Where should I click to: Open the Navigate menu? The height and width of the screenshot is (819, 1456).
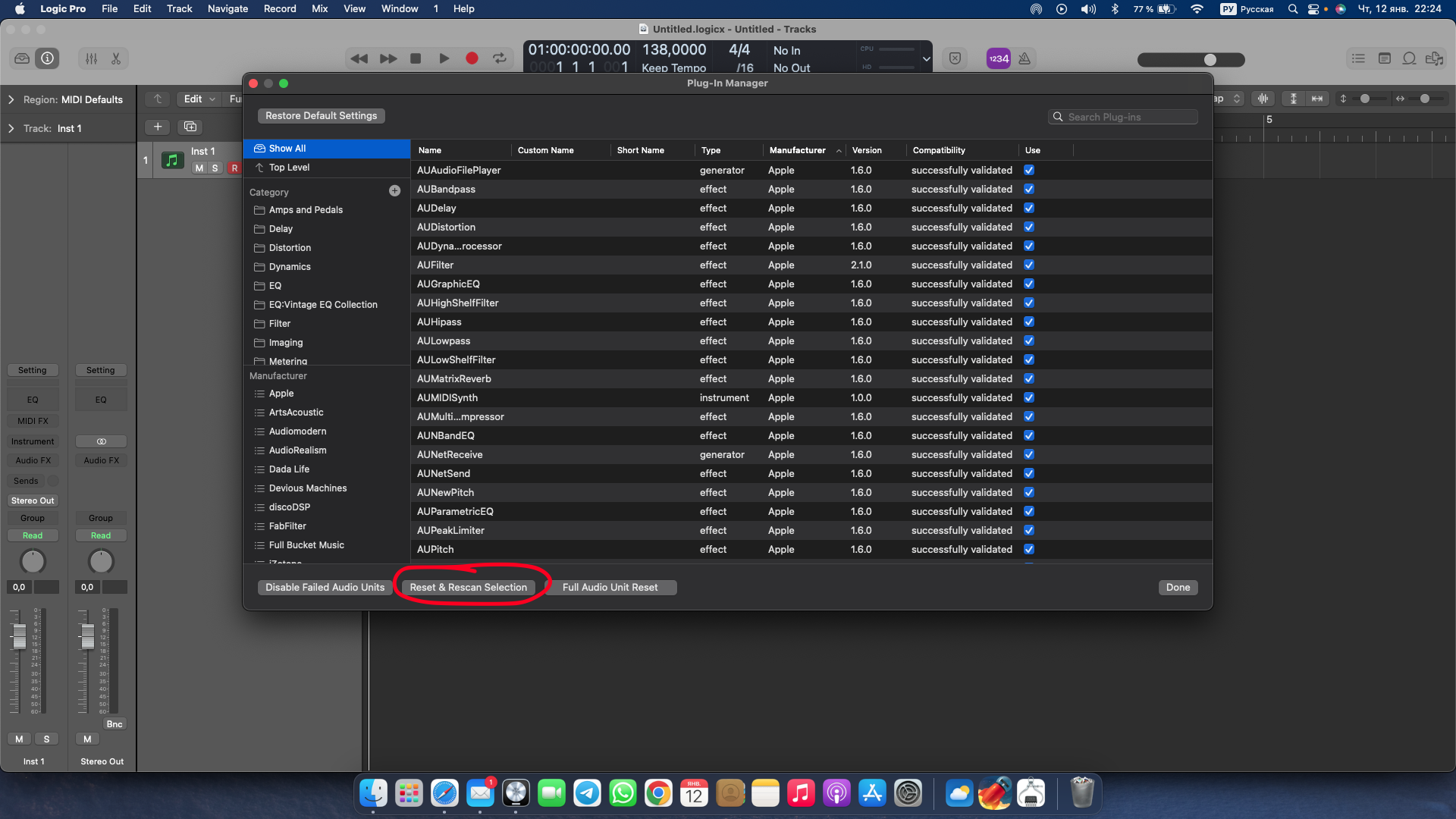[227, 8]
